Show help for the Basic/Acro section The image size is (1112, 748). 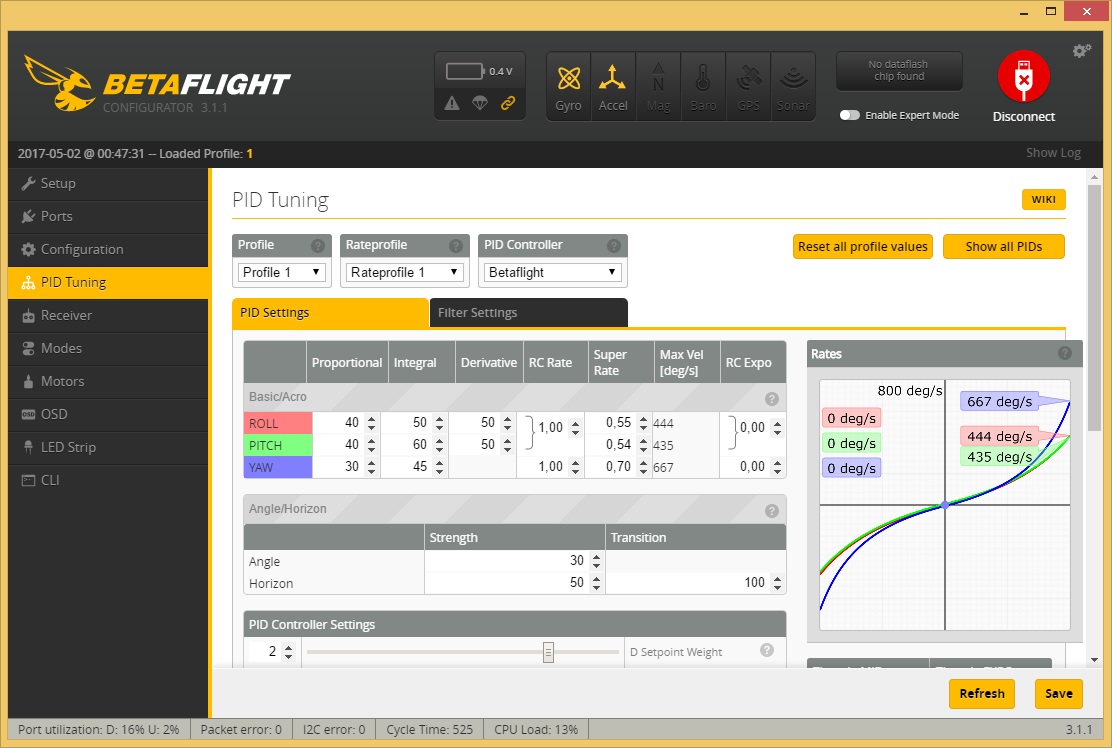[x=772, y=398]
